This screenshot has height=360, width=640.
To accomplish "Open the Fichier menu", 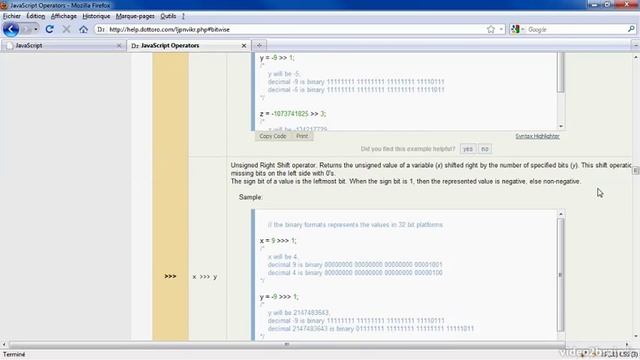I will click(11, 16).
